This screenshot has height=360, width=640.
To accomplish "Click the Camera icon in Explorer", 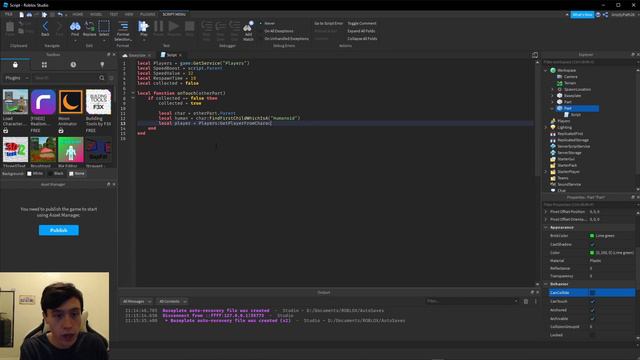I will coord(560,77).
